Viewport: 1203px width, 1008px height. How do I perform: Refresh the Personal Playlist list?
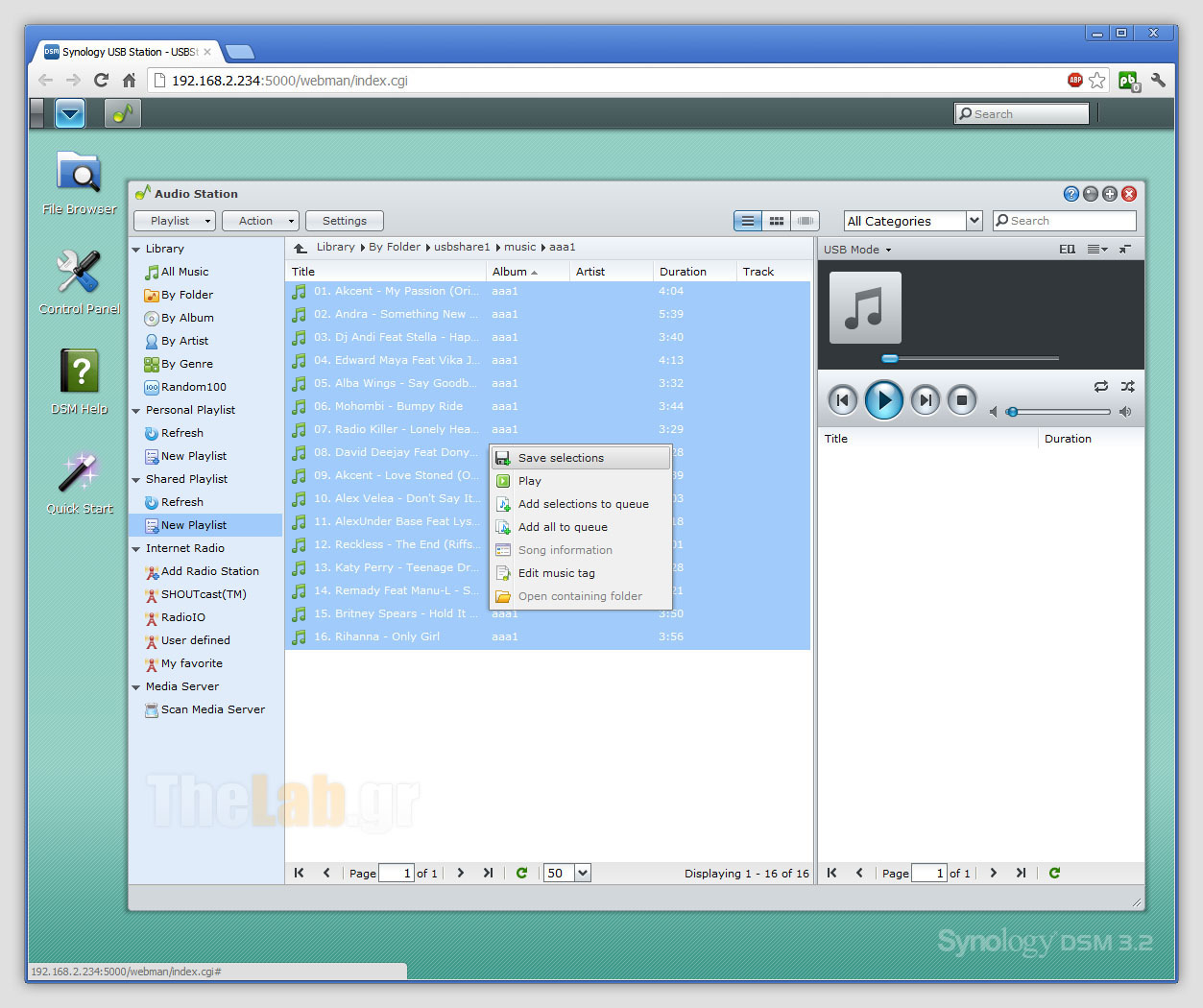[x=181, y=433]
